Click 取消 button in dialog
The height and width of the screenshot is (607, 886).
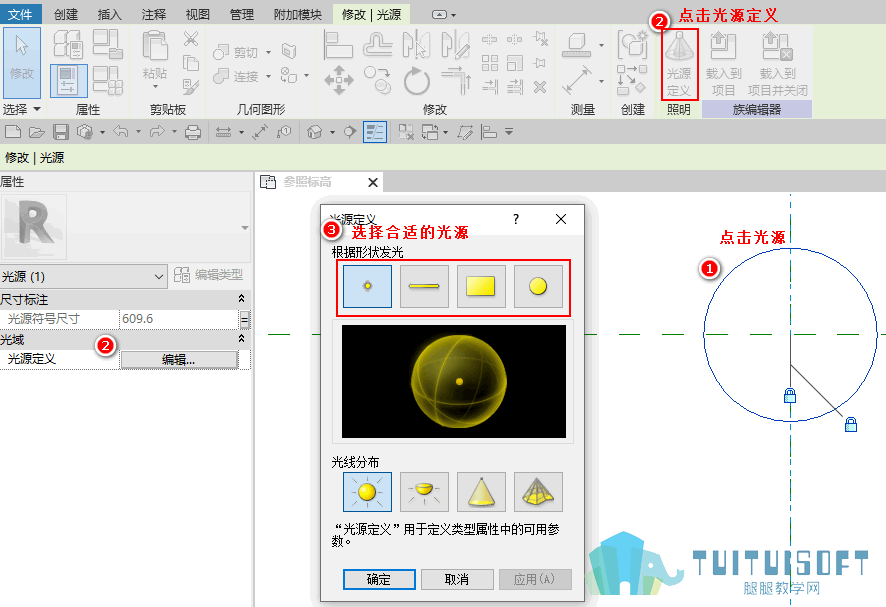(x=457, y=579)
